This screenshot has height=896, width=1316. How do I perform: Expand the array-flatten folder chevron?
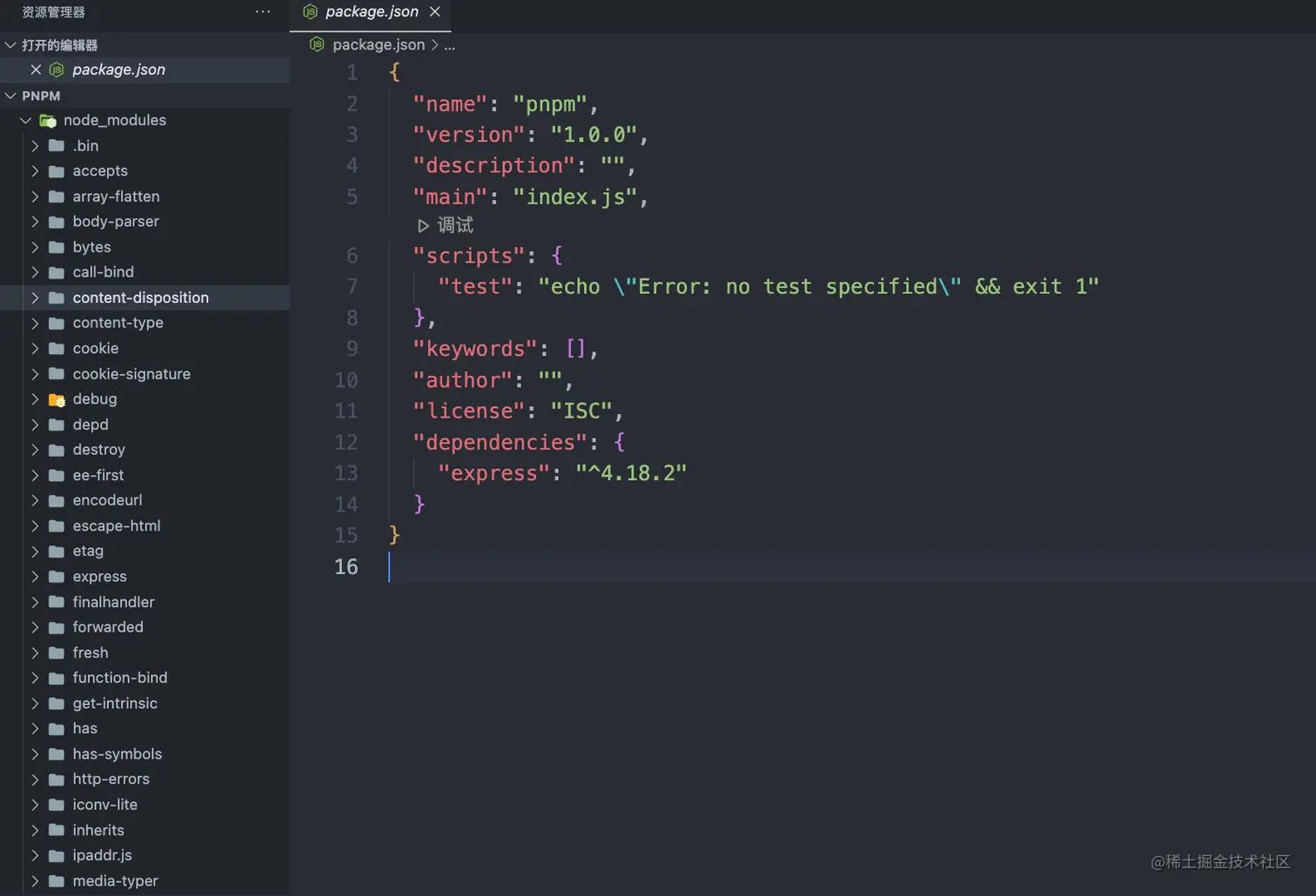pos(35,197)
